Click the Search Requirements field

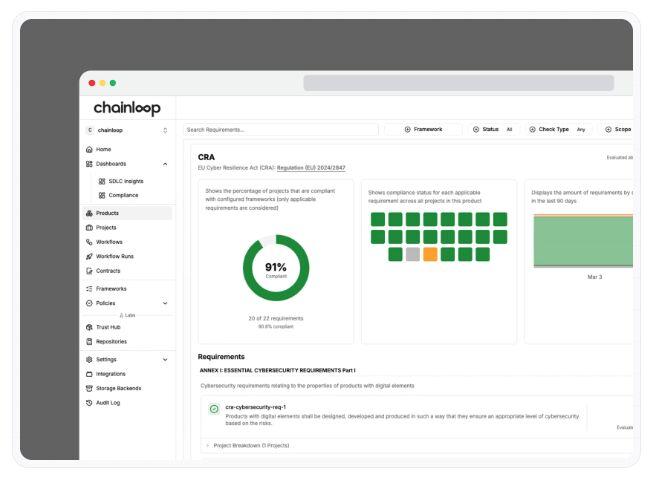tap(281, 130)
